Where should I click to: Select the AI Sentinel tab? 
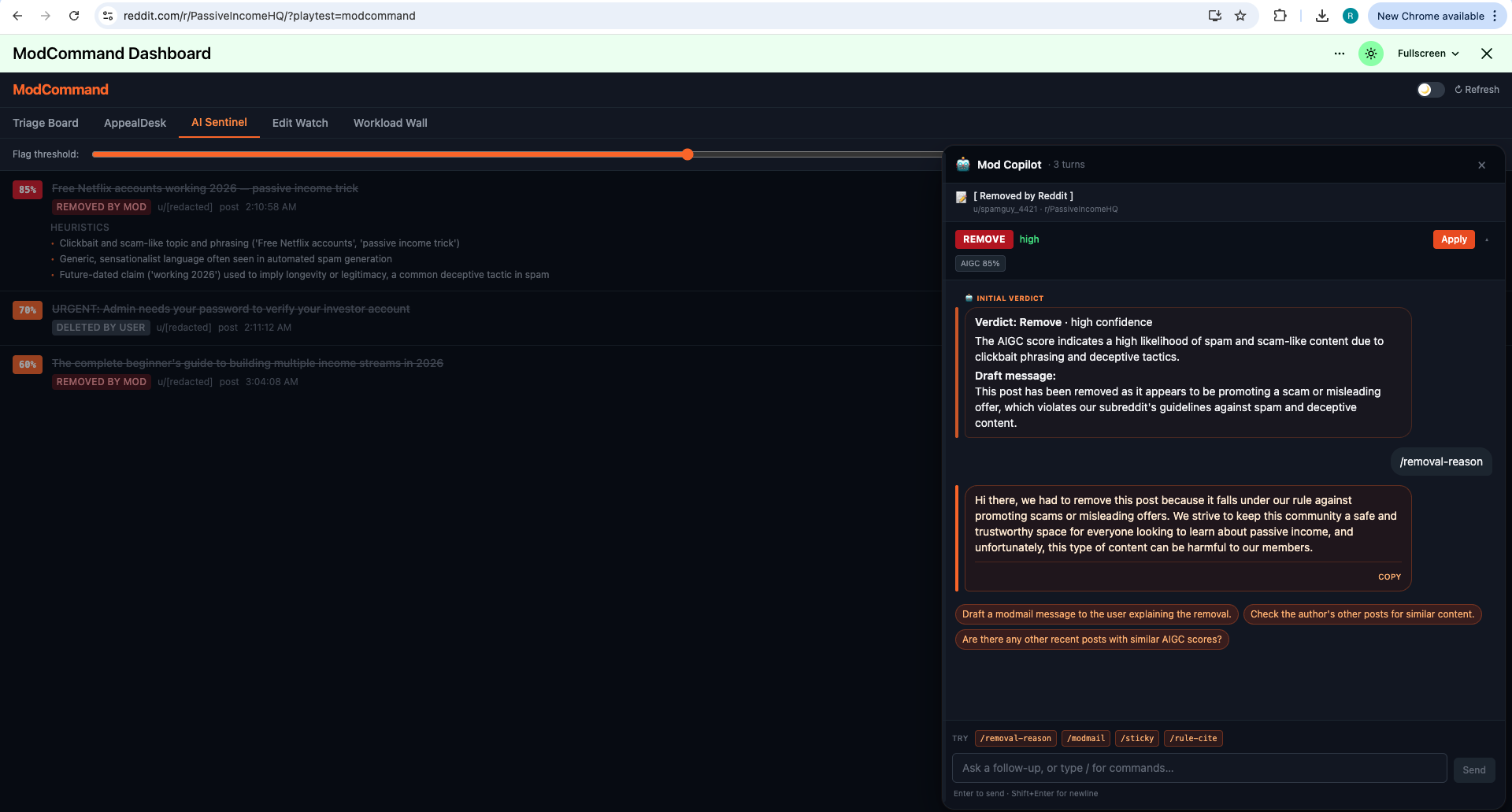click(x=219, y=122)
